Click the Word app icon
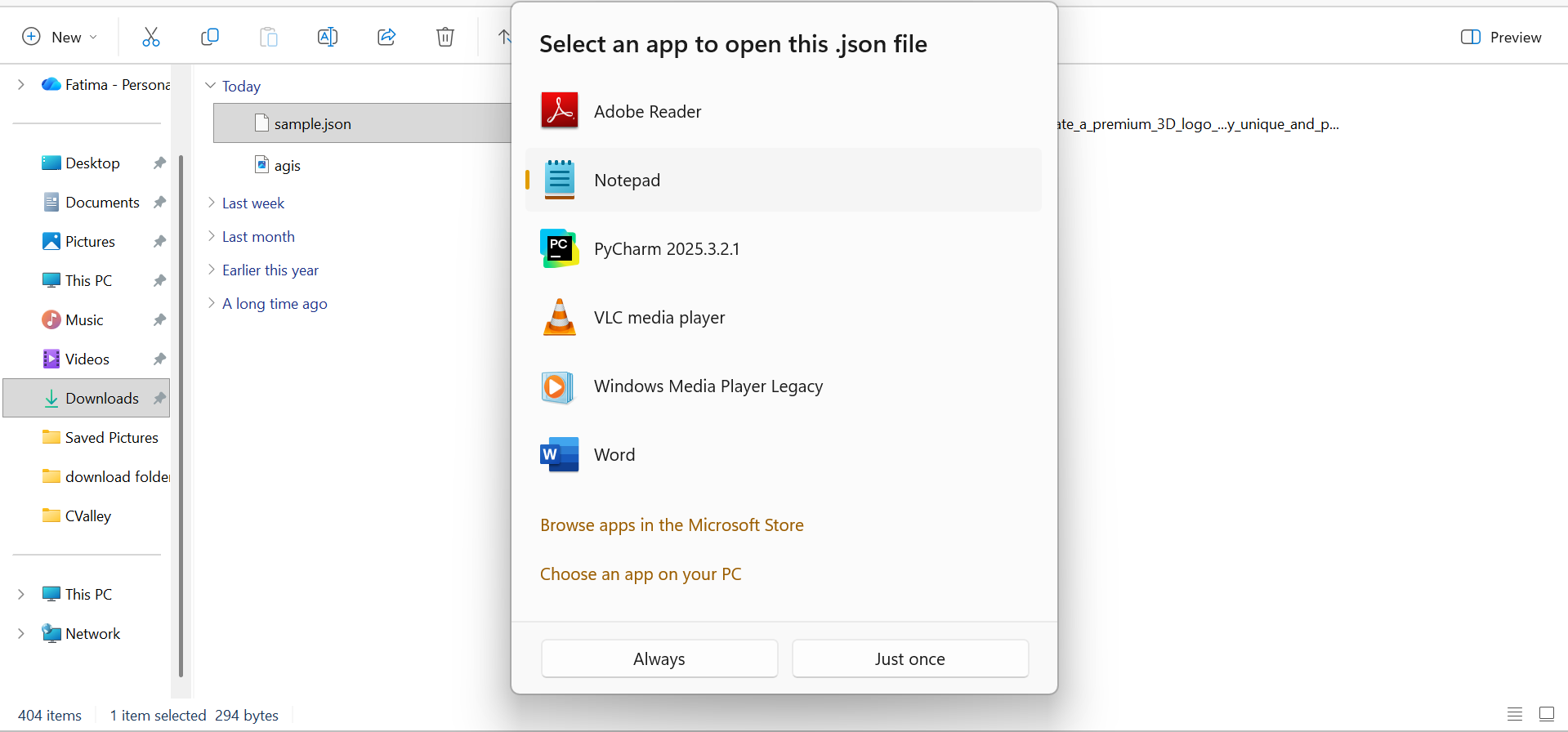1568x732 pixels. pyautogui.click(x=560, y=454)
